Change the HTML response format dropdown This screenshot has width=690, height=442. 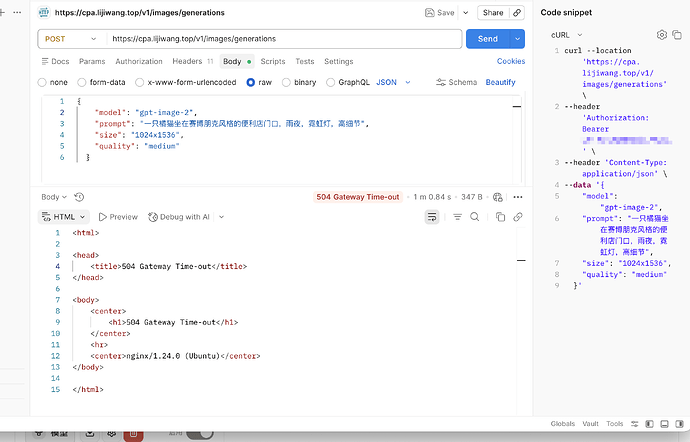tap(64, 217)
